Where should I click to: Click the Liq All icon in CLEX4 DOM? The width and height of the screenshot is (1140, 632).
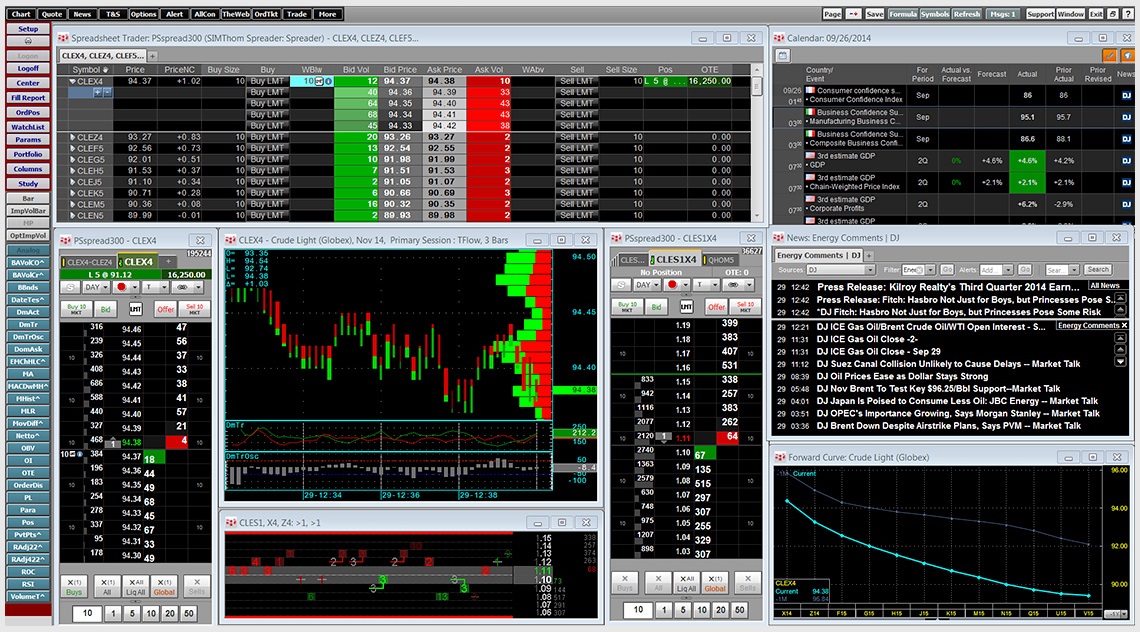pos(139,584)
